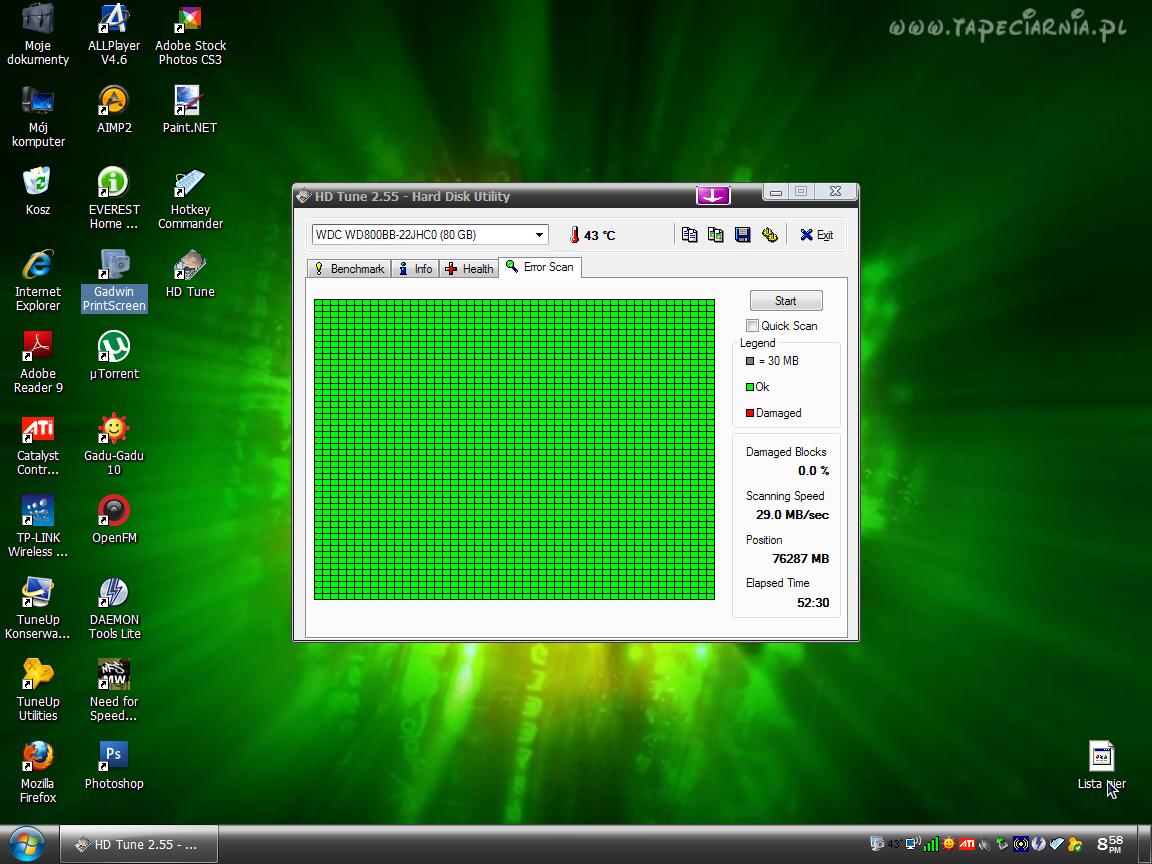Click the 30 MB gray legend swatch
This screenshot has width=1152, height=864.
(x=749, y=361)
